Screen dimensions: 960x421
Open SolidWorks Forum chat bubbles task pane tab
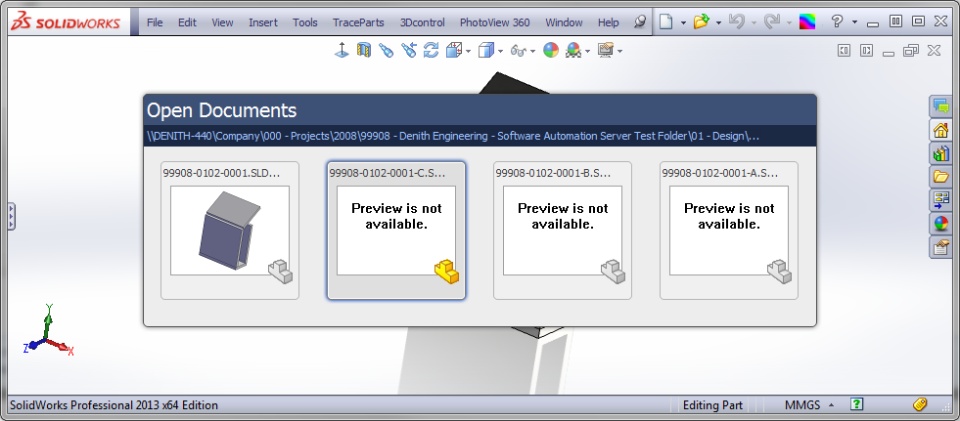(941, 106)
